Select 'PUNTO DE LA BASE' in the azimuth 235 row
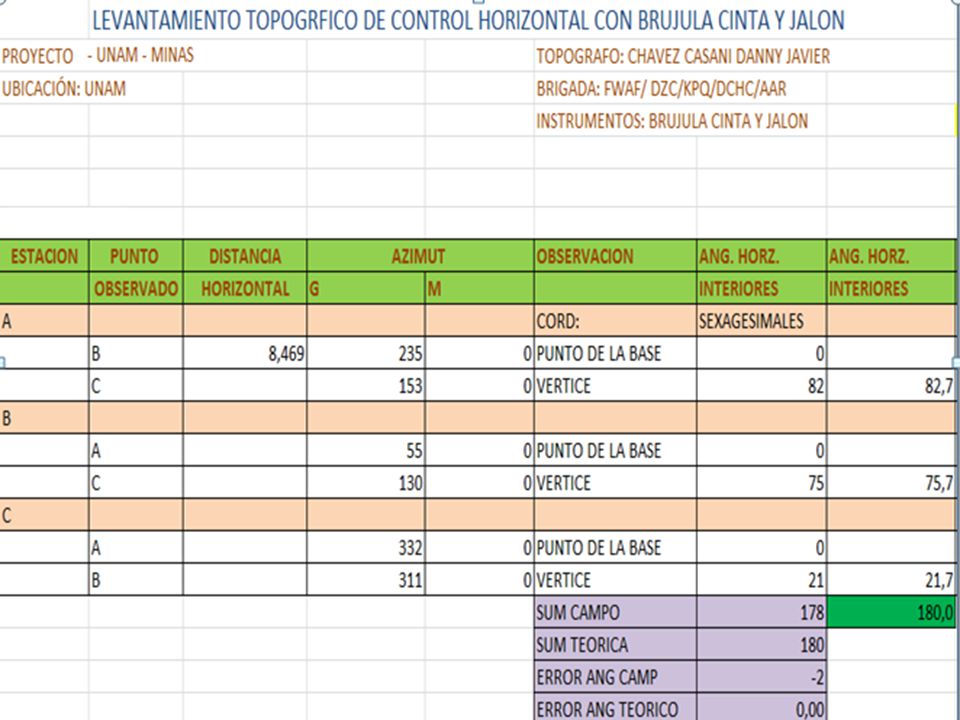 [615, 353]
